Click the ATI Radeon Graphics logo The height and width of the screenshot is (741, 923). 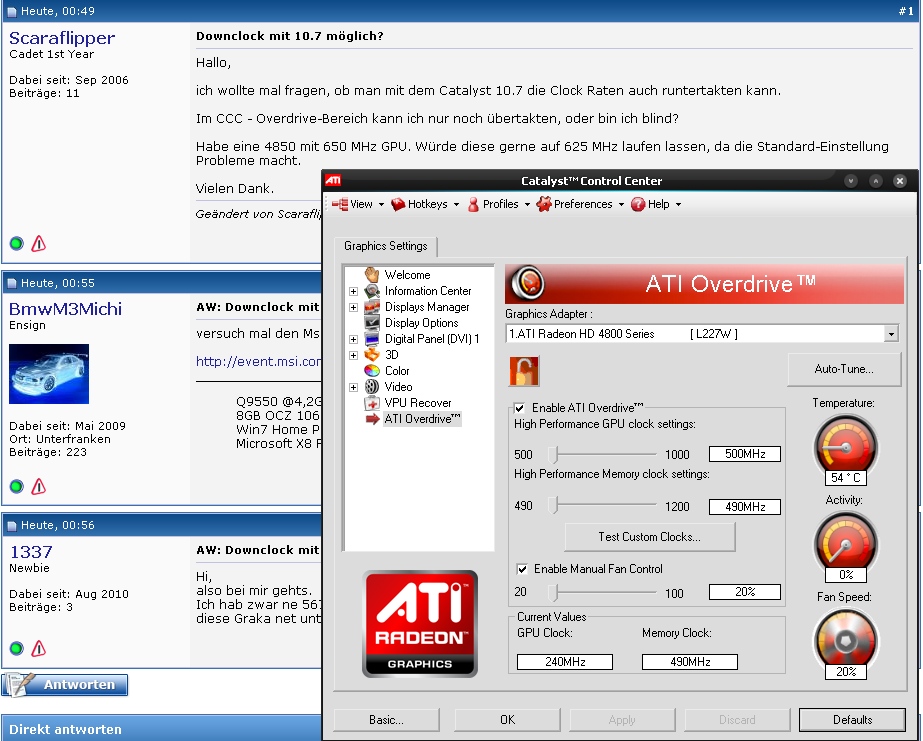pyautogui.click(x=420, y=624)
